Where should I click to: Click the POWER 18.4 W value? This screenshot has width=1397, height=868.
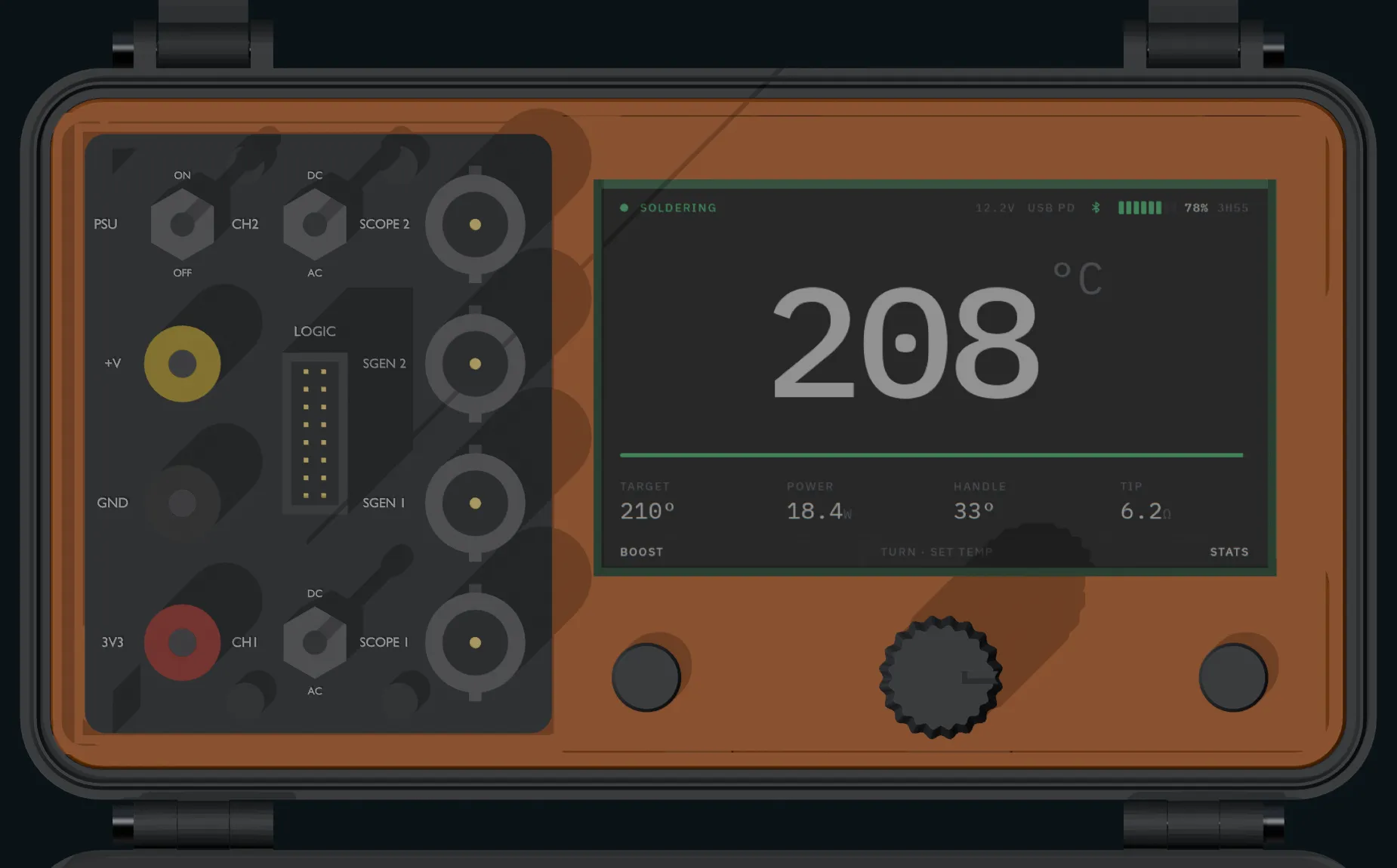point(819,511)
